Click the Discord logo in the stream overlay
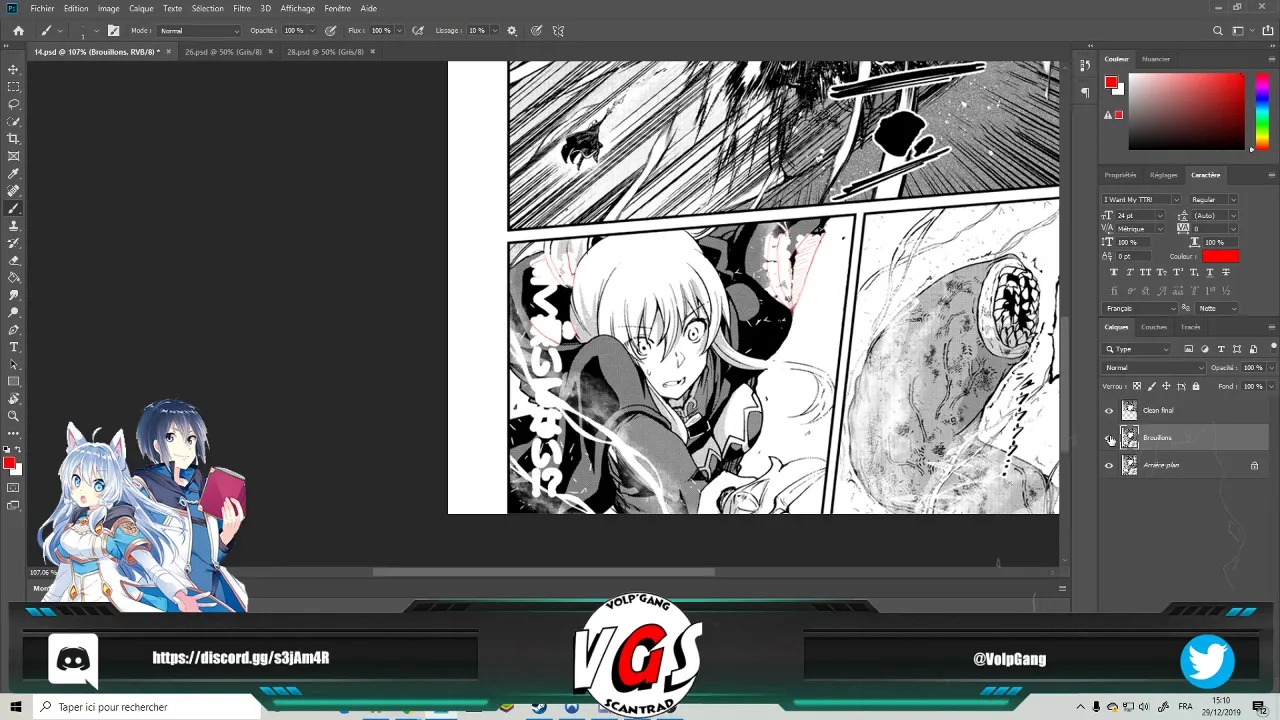The height and width of the screenshot is (720, 1280). coord(73,659)
